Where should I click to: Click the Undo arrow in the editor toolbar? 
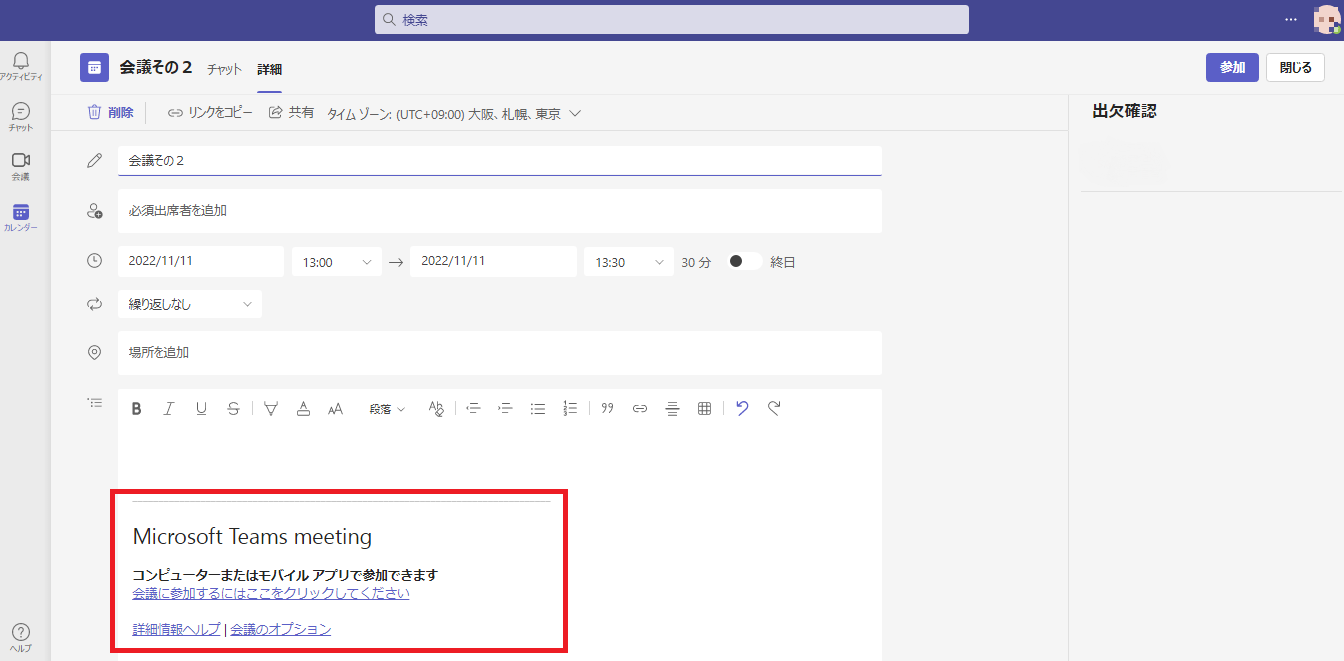742,408
